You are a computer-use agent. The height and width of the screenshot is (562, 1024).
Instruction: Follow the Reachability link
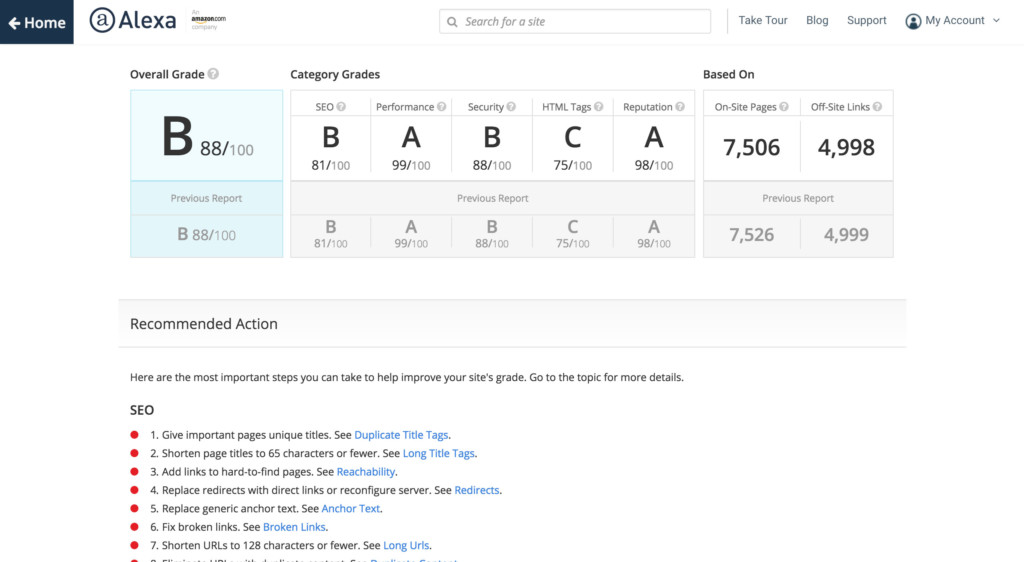coord(366,472)
